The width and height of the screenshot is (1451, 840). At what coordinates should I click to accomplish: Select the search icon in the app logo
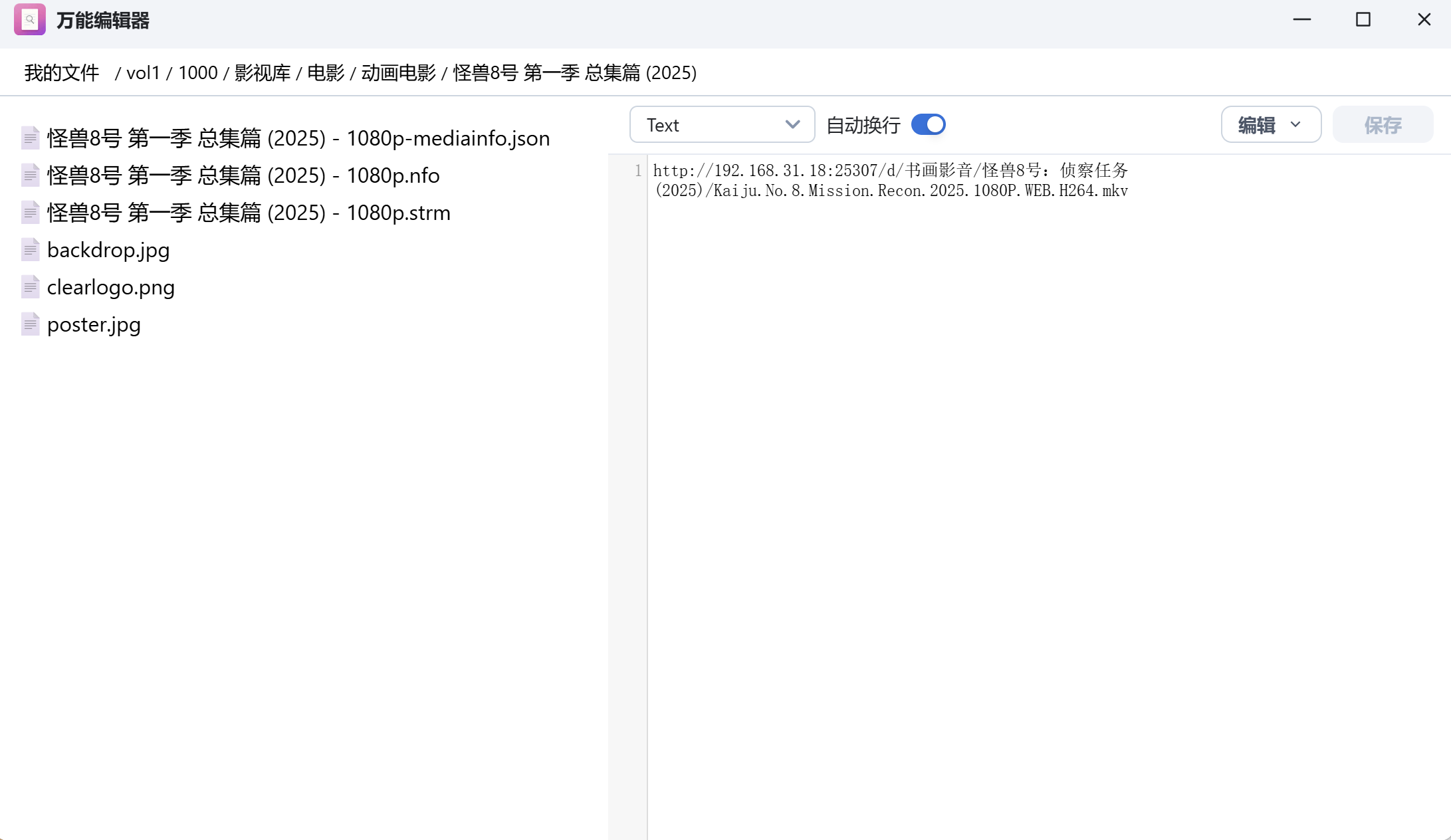[x=30, y=20]
